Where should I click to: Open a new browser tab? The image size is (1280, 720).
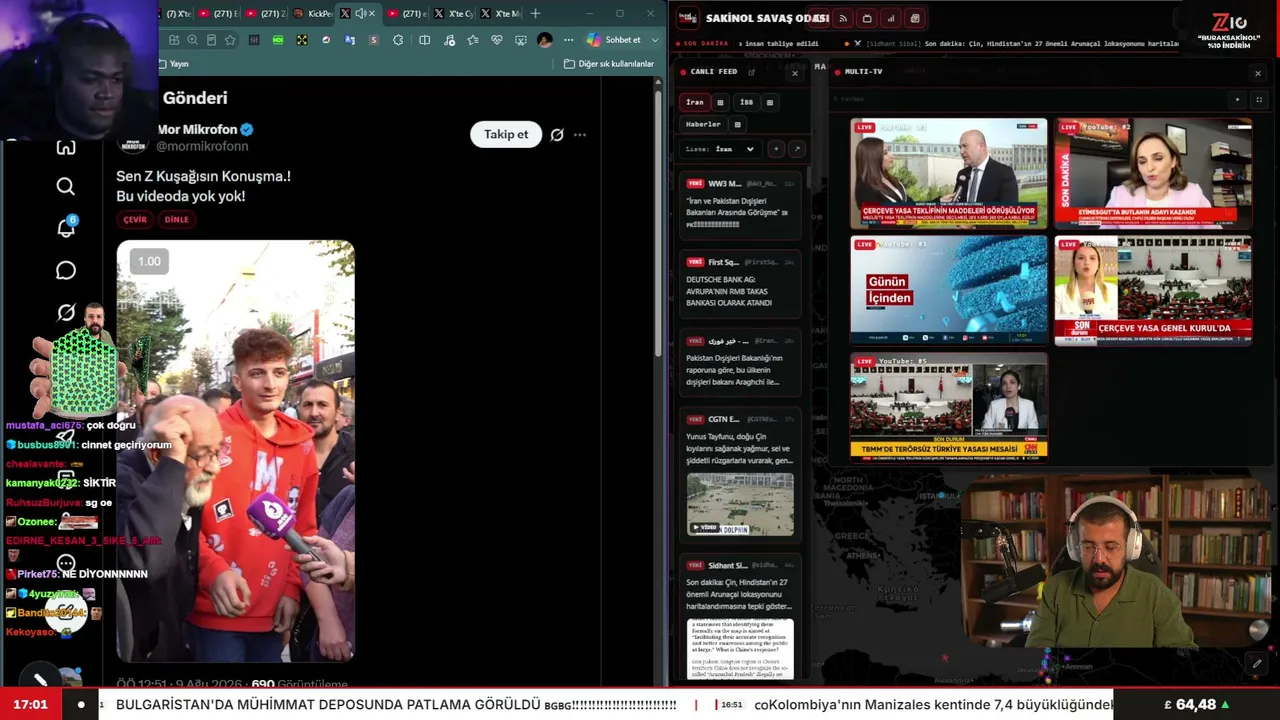(535, 14)
